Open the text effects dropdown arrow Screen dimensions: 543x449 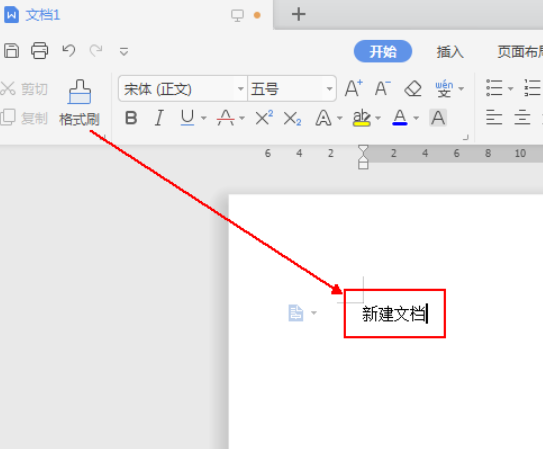point(340,118)
